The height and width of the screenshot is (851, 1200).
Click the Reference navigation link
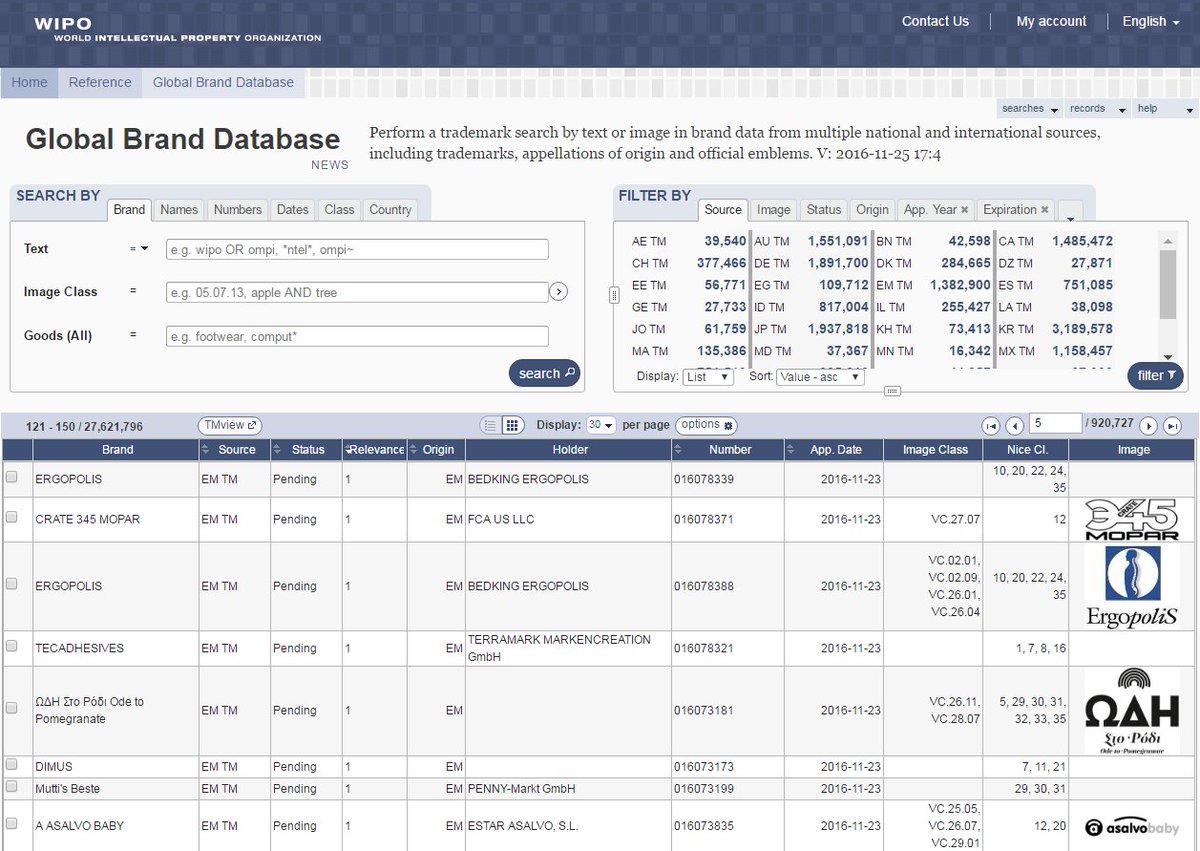click(100, 82)
